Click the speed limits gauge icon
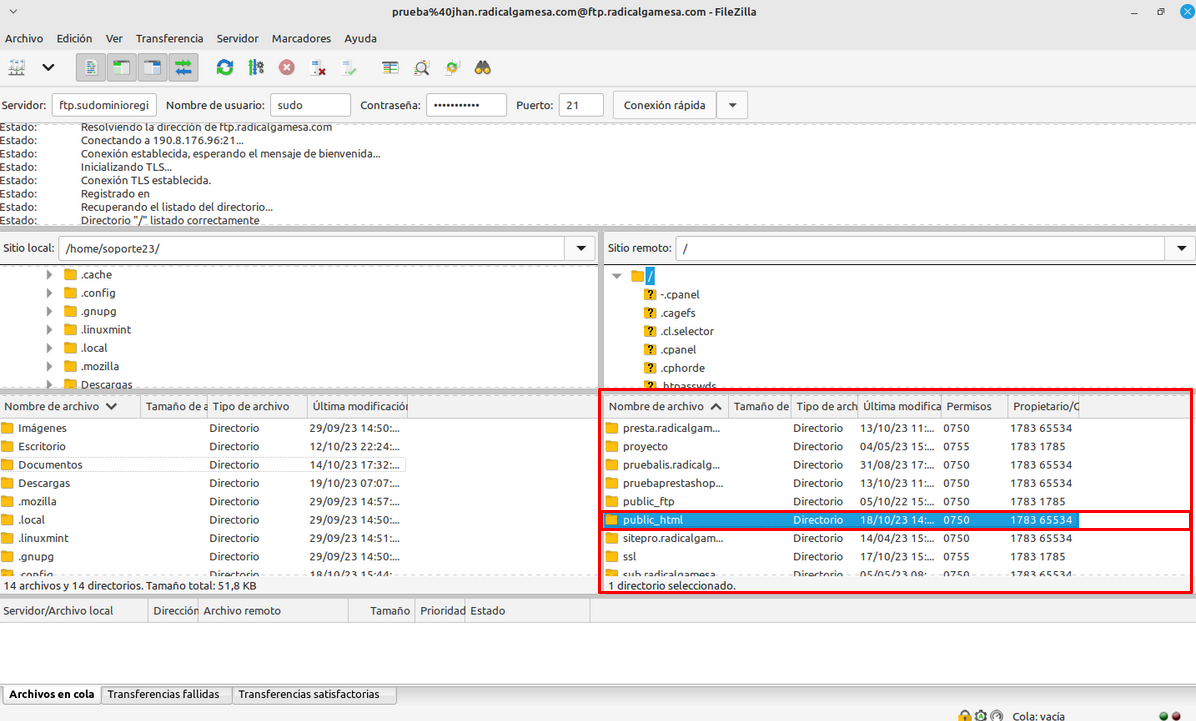Viewport: 1196px width, 721px height. (996, 716)
